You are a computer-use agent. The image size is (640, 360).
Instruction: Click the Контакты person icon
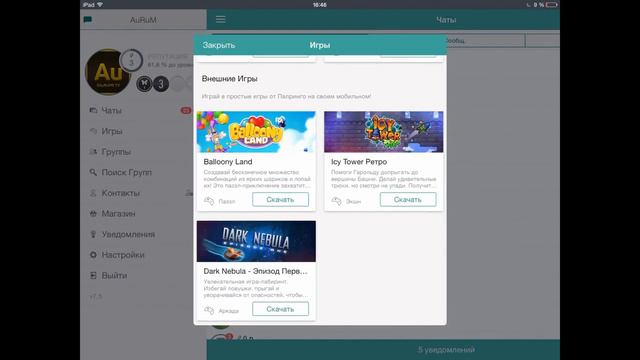(x=93, y=193)
